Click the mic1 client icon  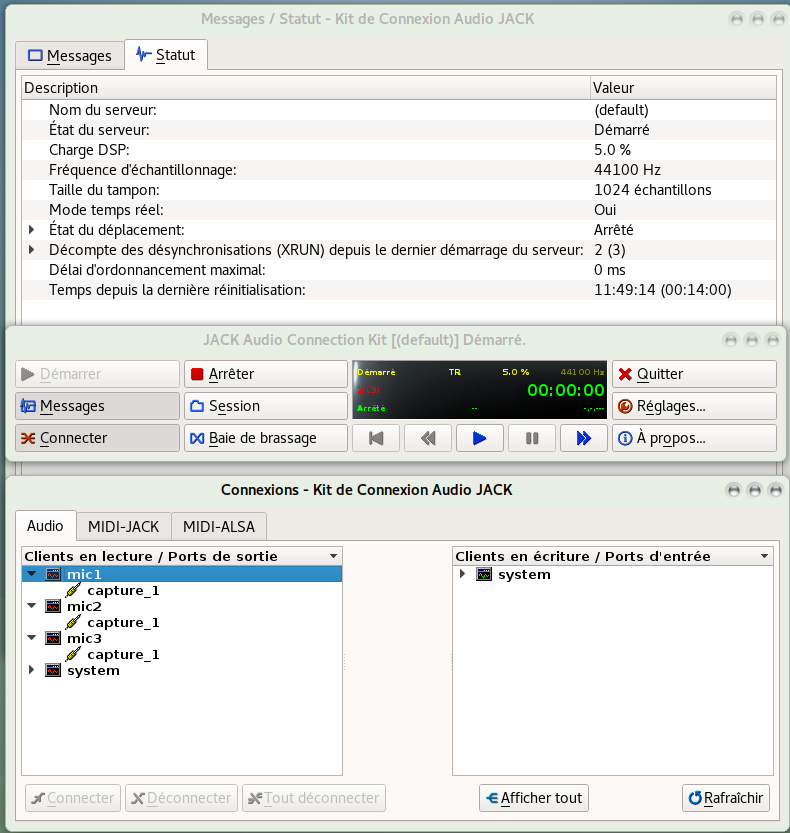click(x=53, y=574)
